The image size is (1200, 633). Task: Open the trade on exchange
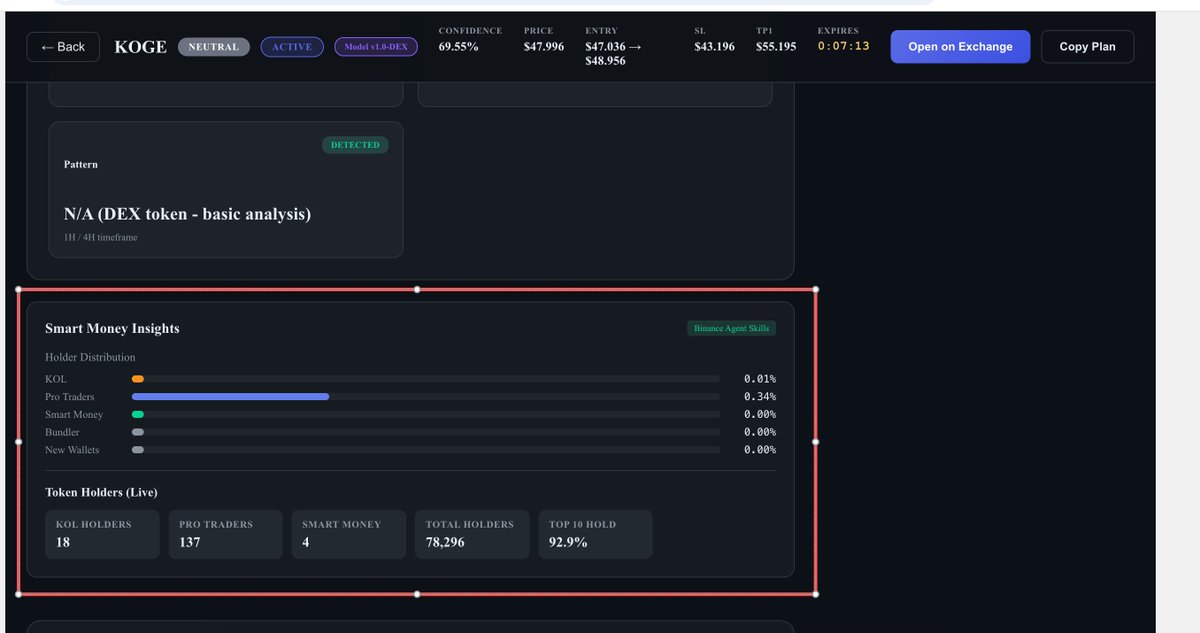click(x=960, y=47)
